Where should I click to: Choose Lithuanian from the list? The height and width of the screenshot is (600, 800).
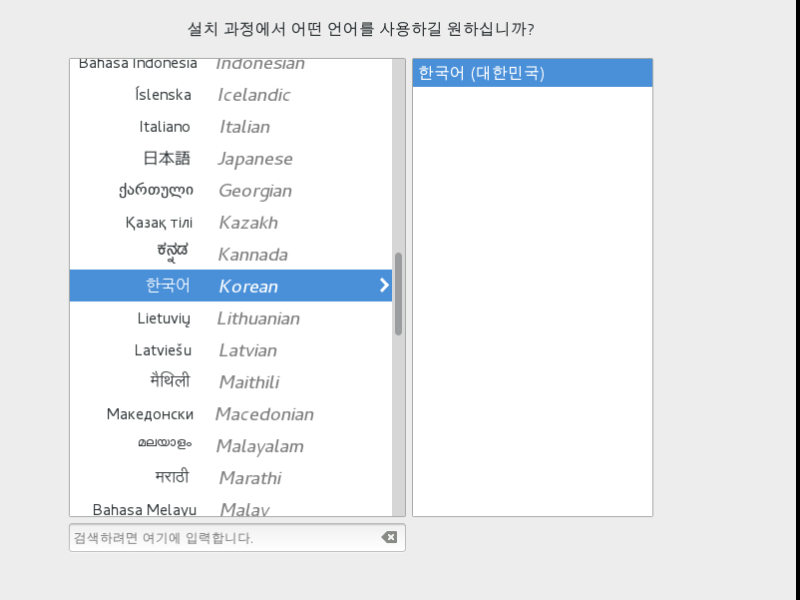[231, 318]
